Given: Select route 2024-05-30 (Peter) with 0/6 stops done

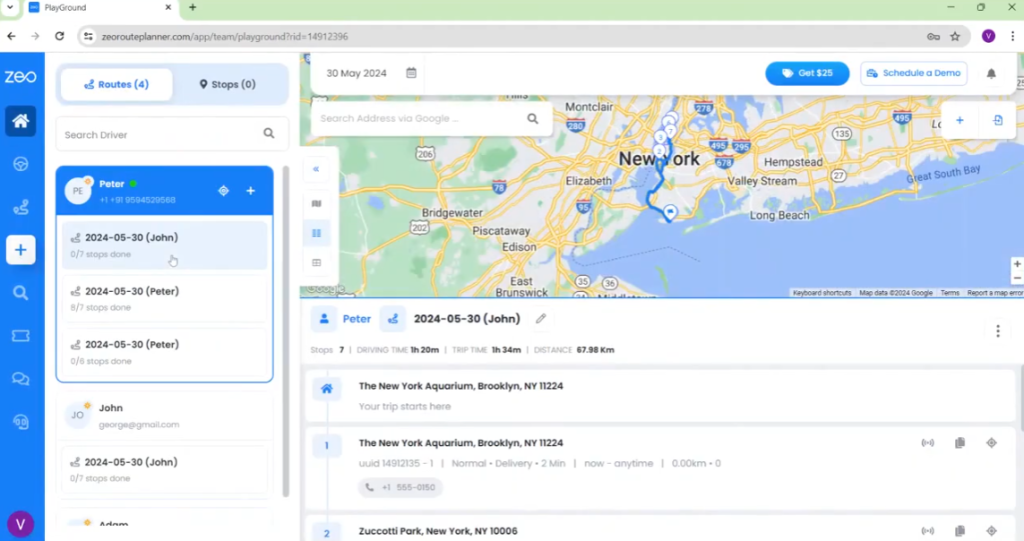Looking at the screenshot, I should 165,352.
